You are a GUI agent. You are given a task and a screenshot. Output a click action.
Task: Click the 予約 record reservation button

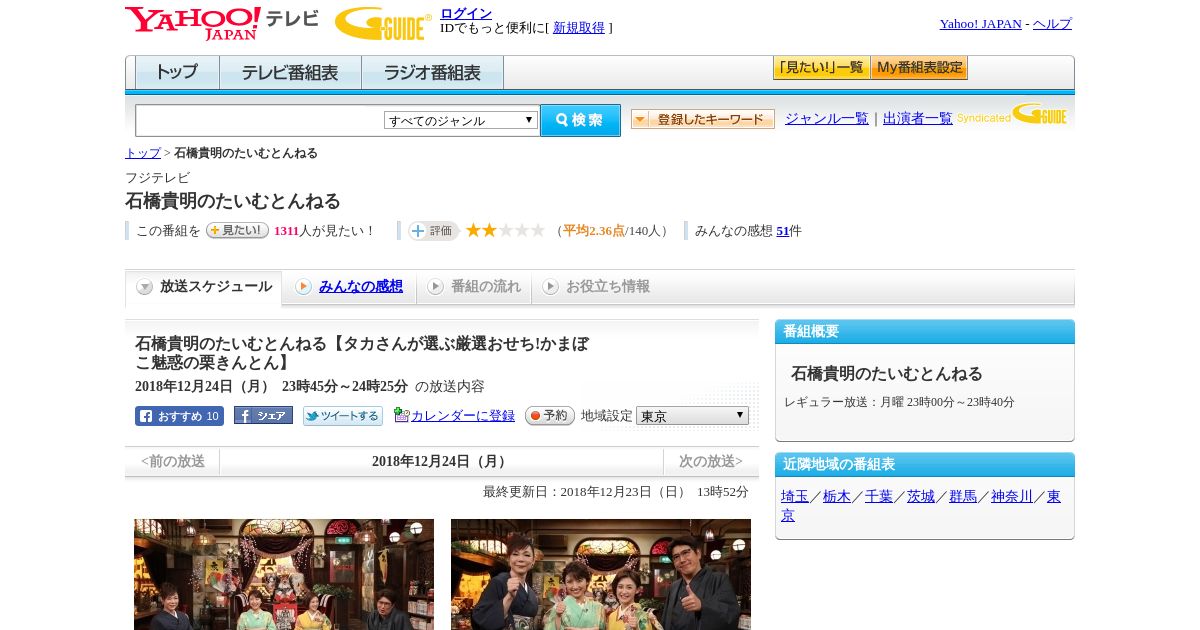point(550,415)
